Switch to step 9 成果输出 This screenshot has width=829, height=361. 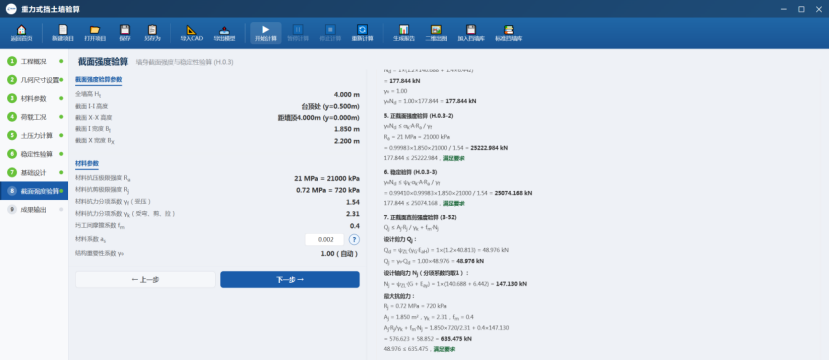tap(34, 209)
